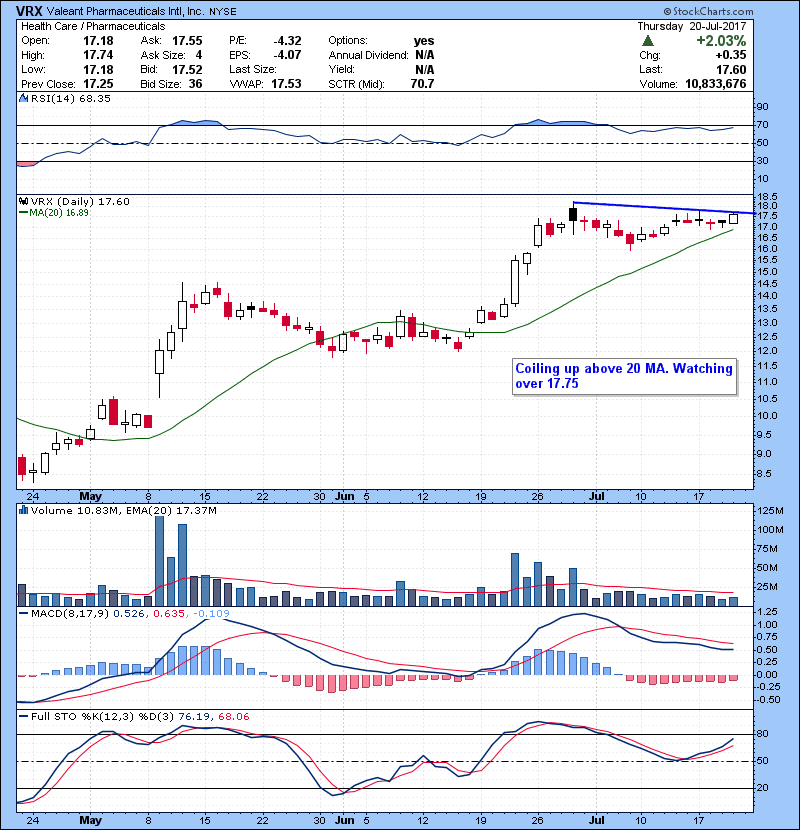Click the Volume value 10,833,676
This screenshot has height=830, width=800.
[x=716, y=84]
